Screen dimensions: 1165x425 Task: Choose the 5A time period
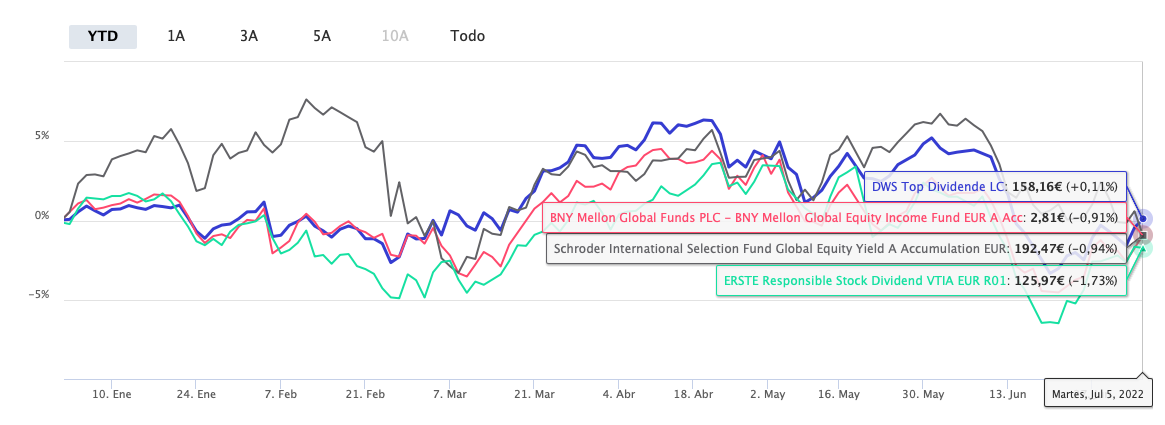click(x=321, y=36)
